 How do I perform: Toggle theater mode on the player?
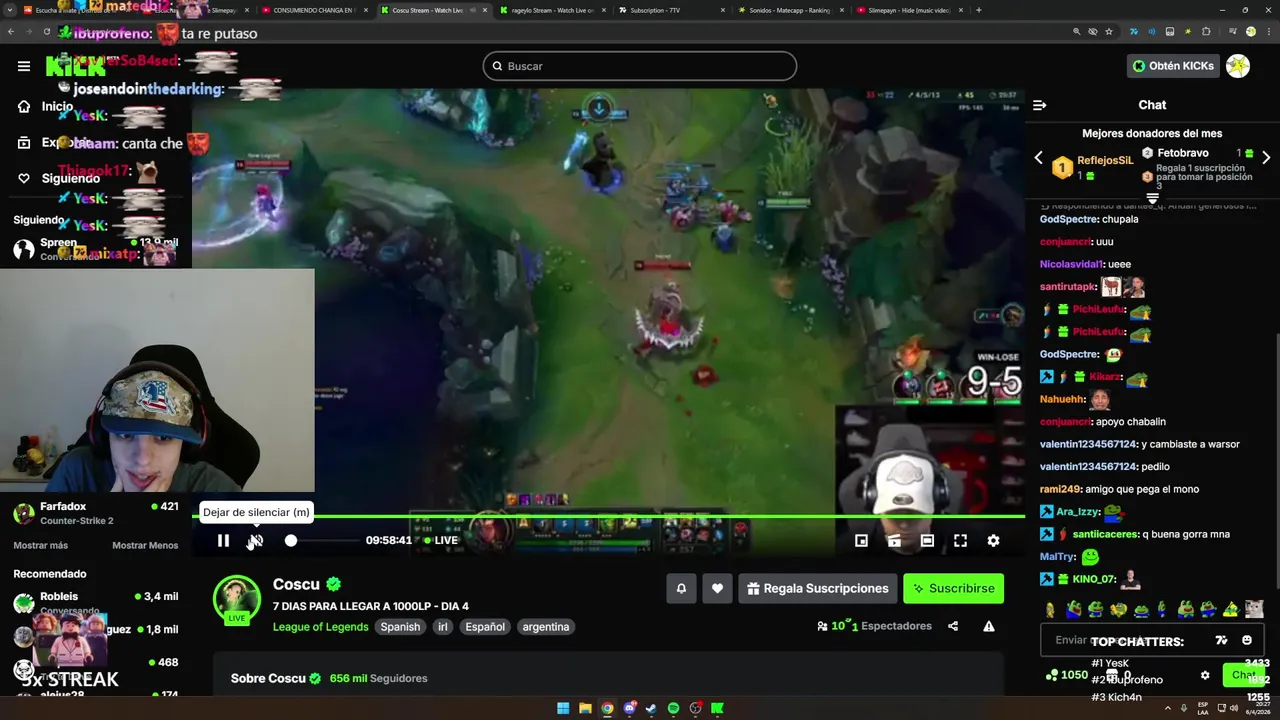[927, 540]
